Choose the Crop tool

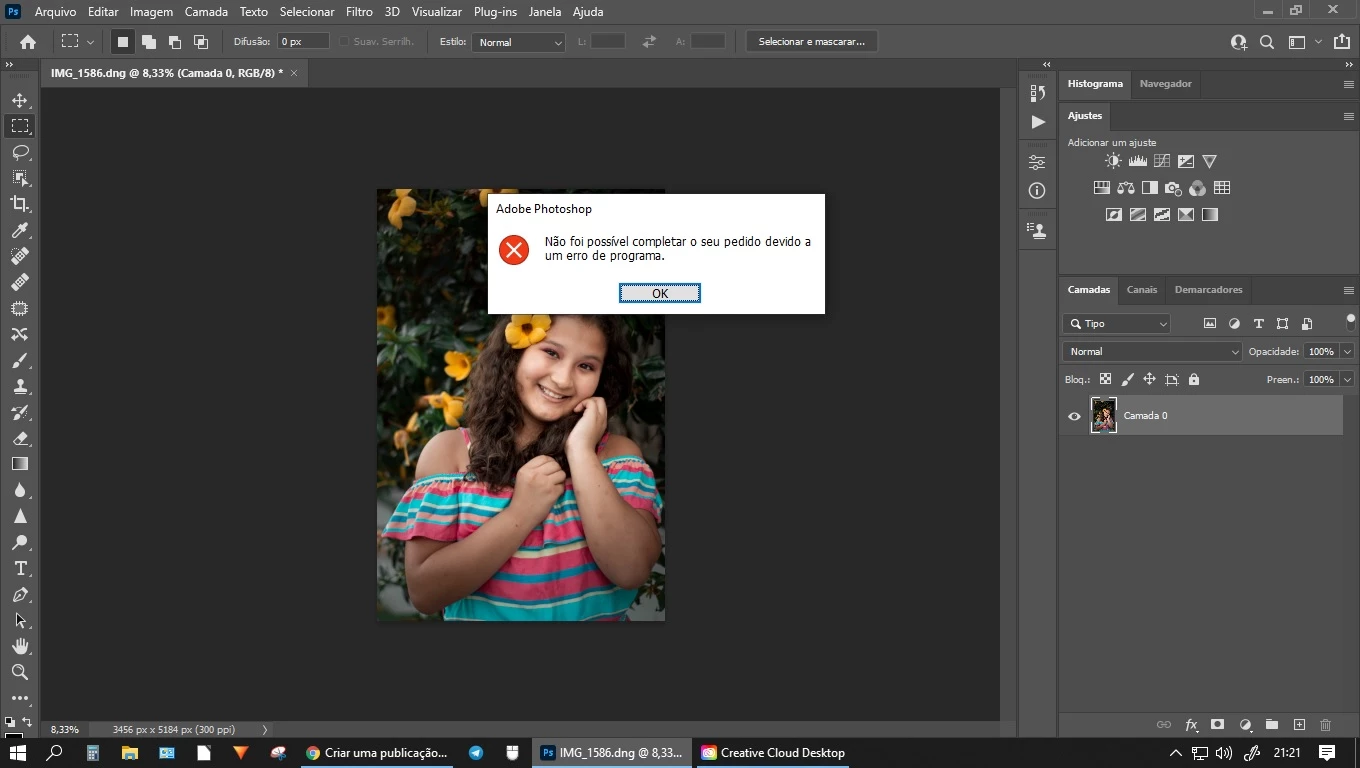19,204
